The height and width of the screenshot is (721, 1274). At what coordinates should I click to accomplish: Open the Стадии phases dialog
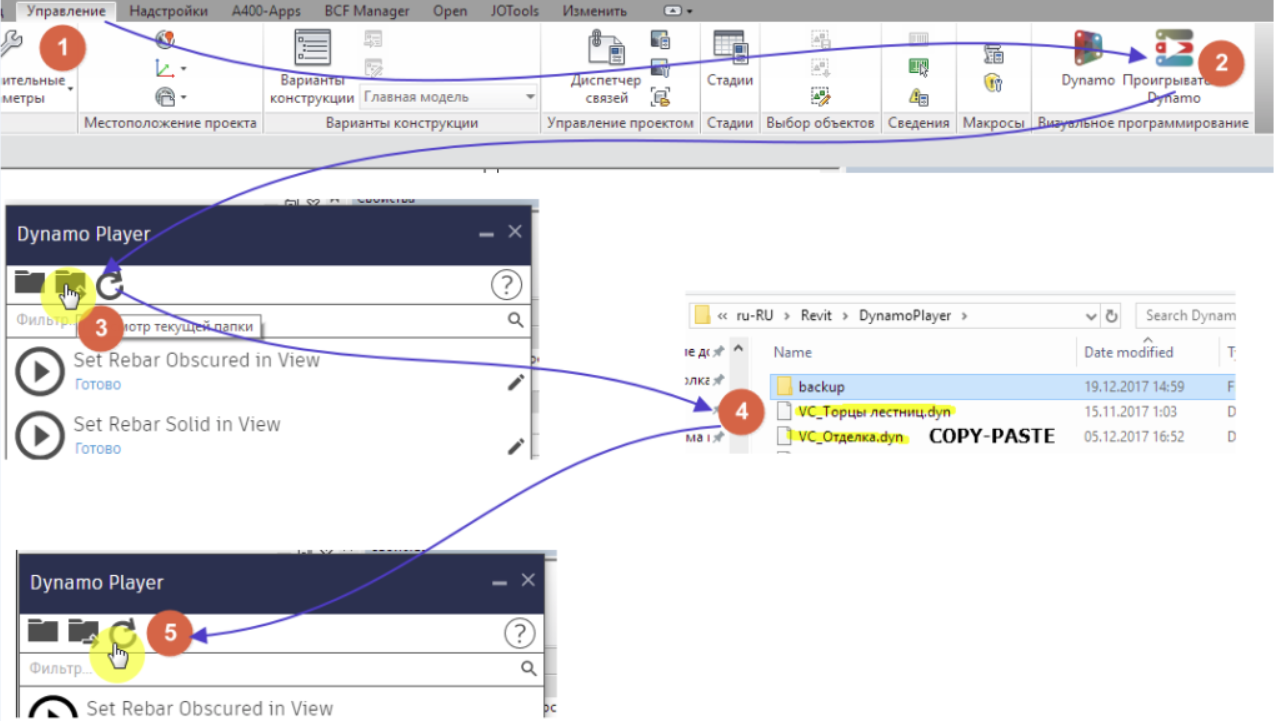[x=730, y=58]
